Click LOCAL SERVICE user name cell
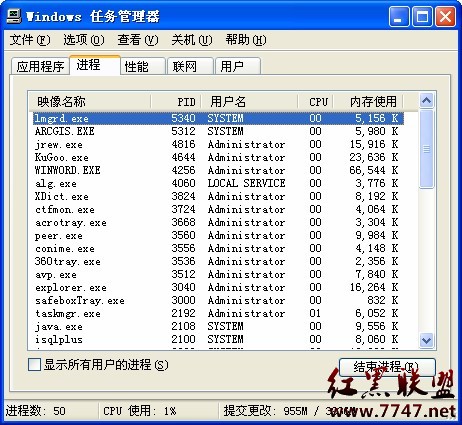 click(x=246, y=183)
